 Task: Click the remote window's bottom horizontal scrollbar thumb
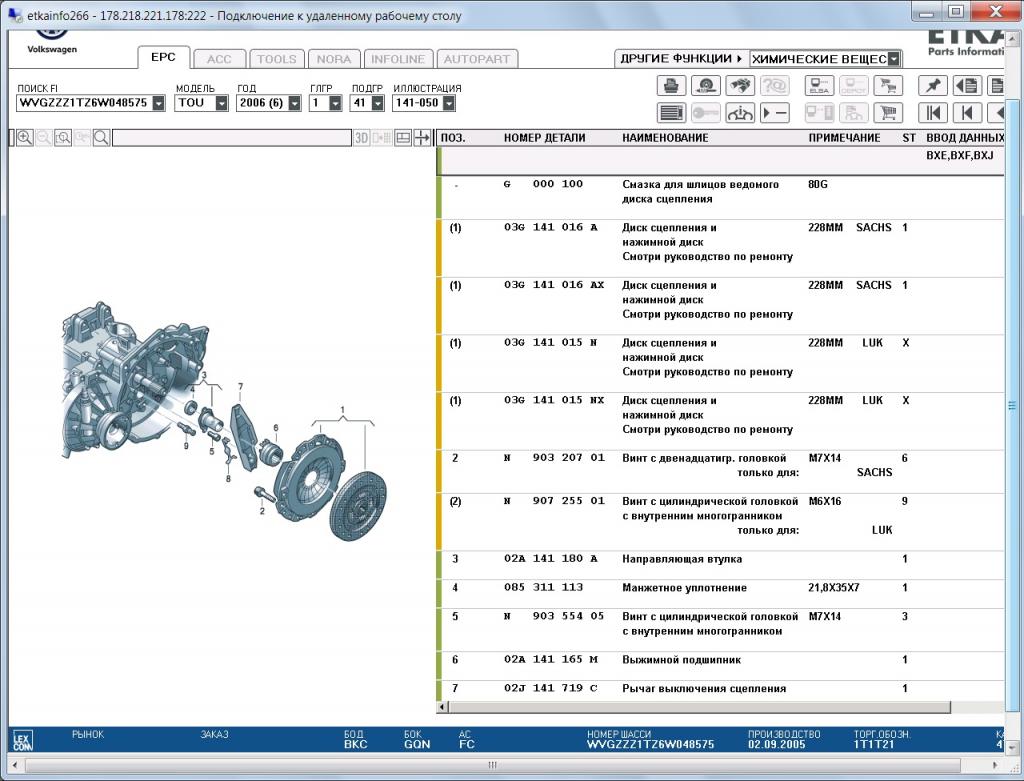click(492, 765)
